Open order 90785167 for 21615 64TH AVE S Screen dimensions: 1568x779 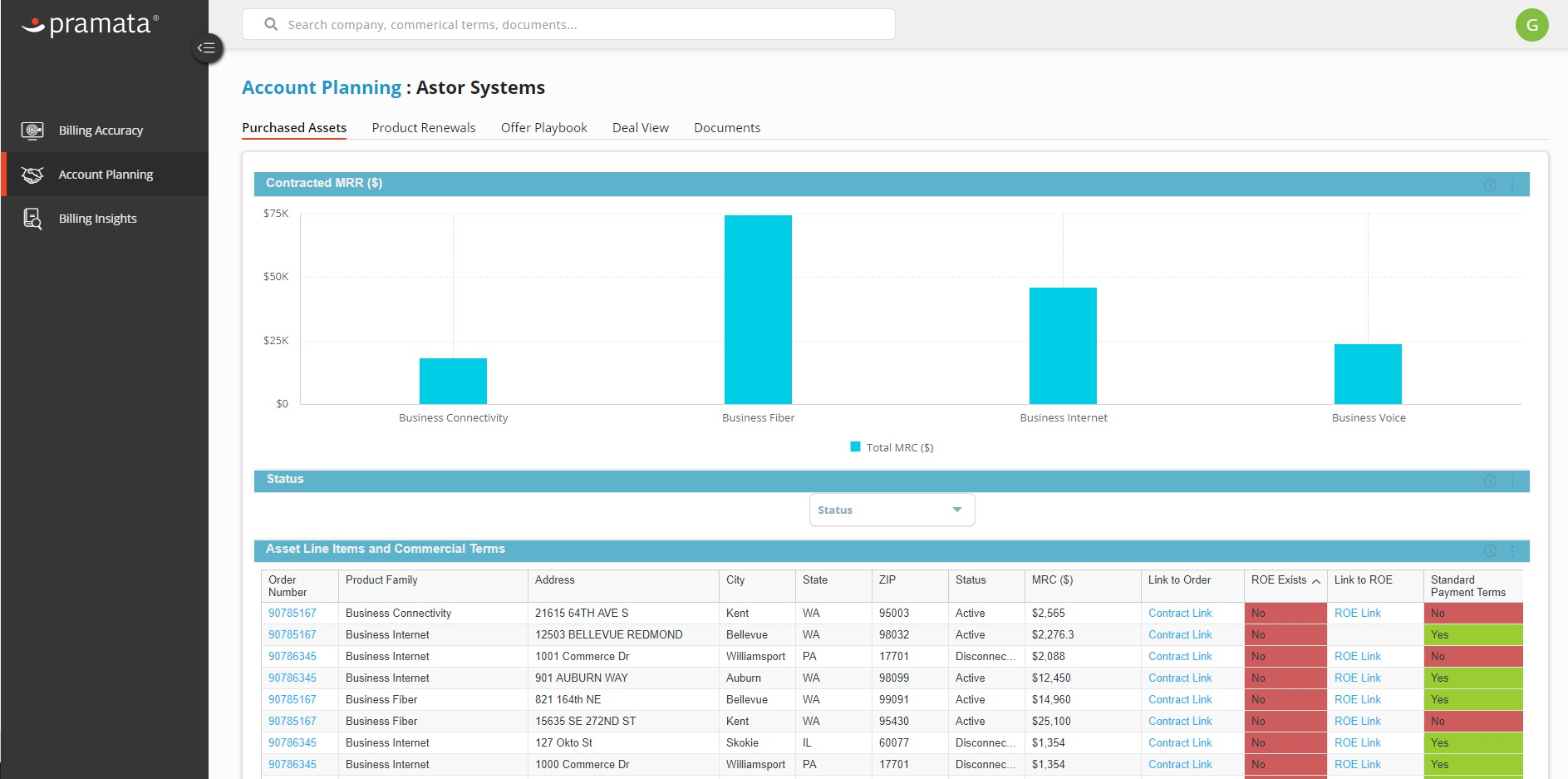click(292, 613)
